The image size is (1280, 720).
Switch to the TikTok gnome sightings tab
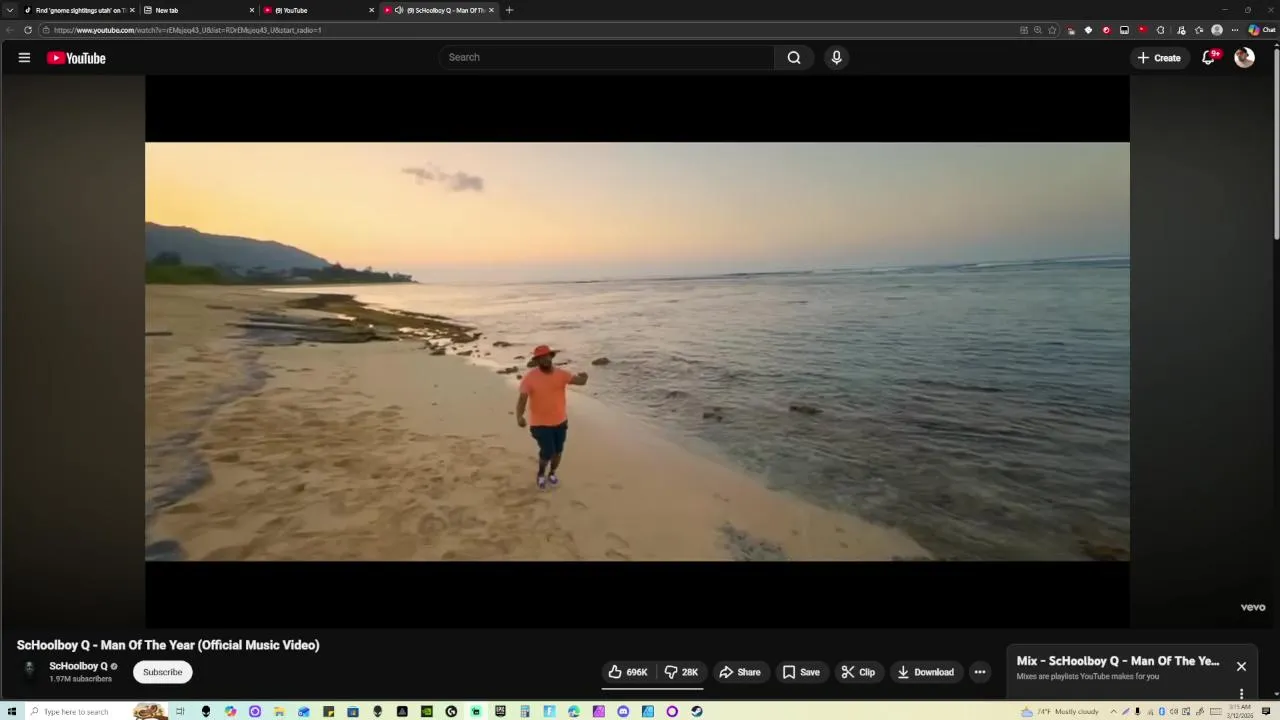pyautogui.click(x=78, y=10)
